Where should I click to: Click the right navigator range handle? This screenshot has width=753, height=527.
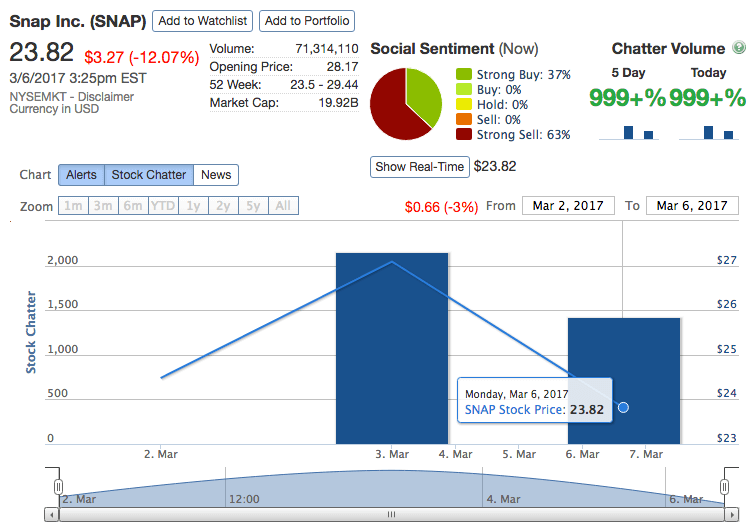[724, 487]
